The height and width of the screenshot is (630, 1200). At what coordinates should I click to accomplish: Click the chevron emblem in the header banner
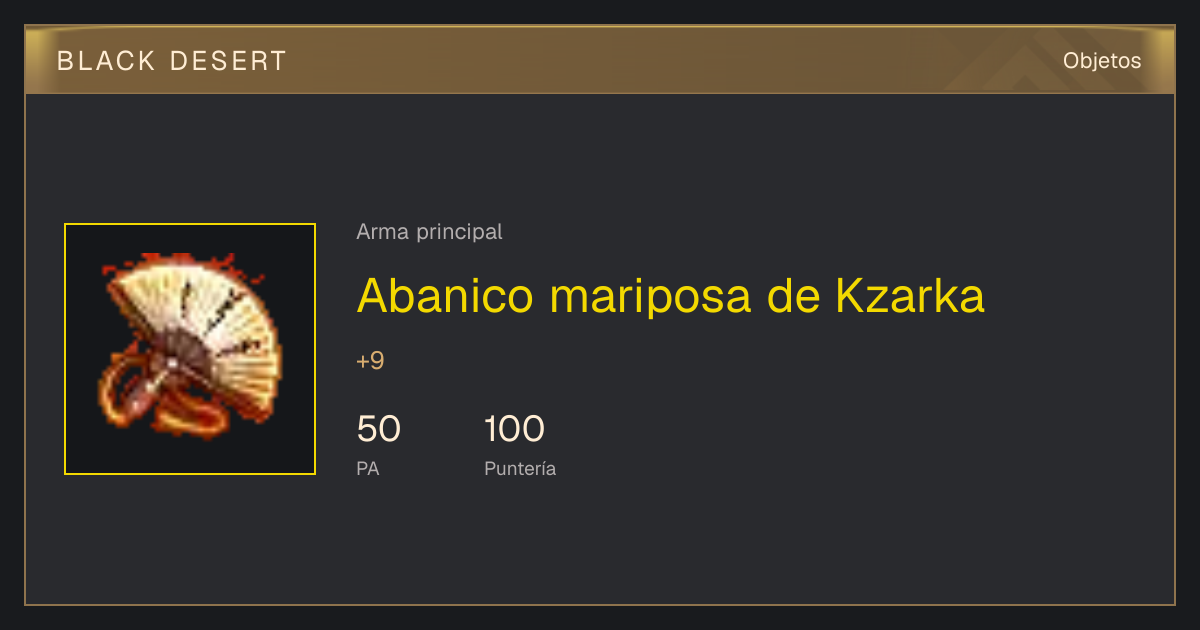pyautogui.click(x=1030, y=63)
